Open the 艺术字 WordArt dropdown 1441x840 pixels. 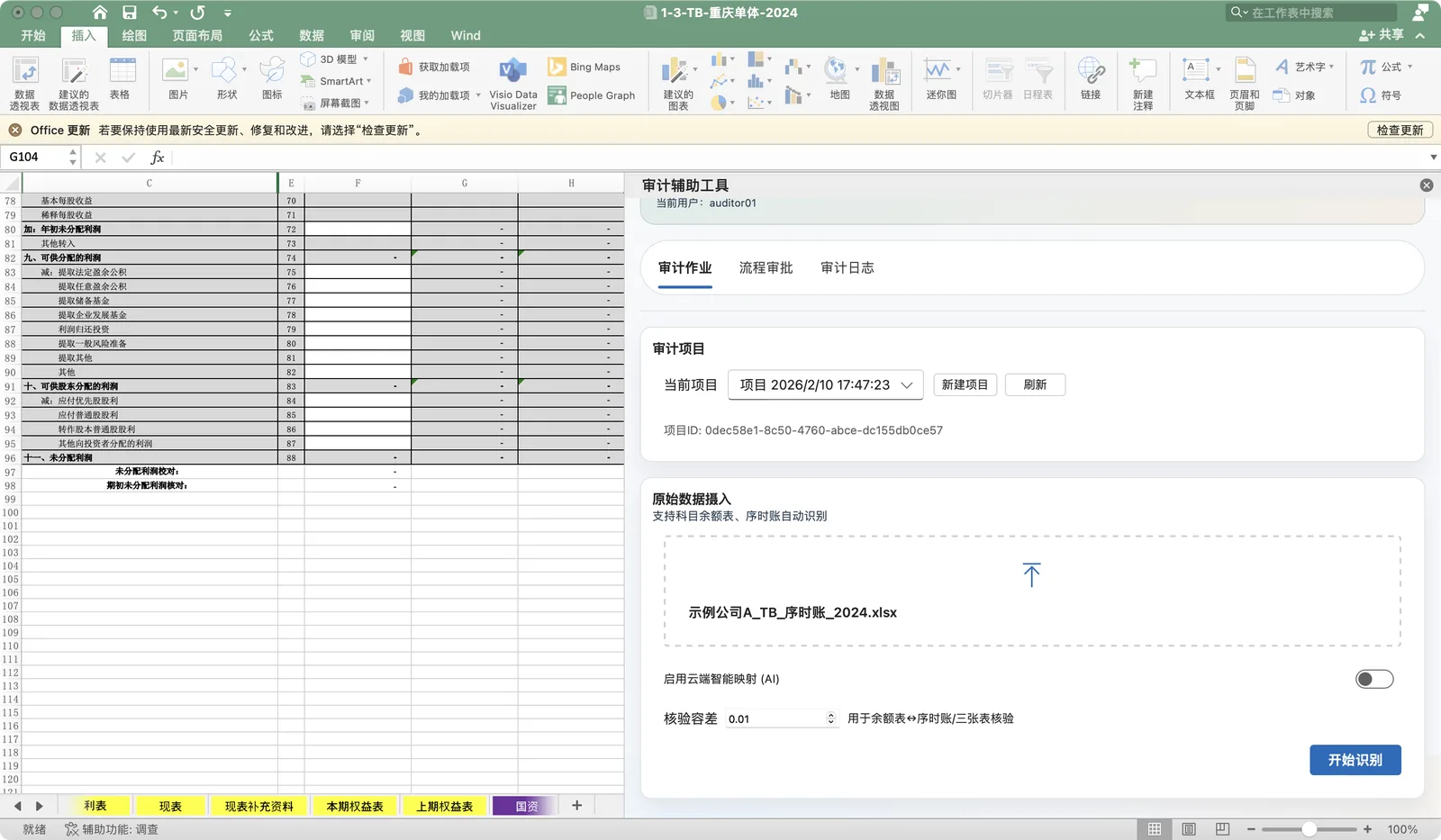point(1331,67)
